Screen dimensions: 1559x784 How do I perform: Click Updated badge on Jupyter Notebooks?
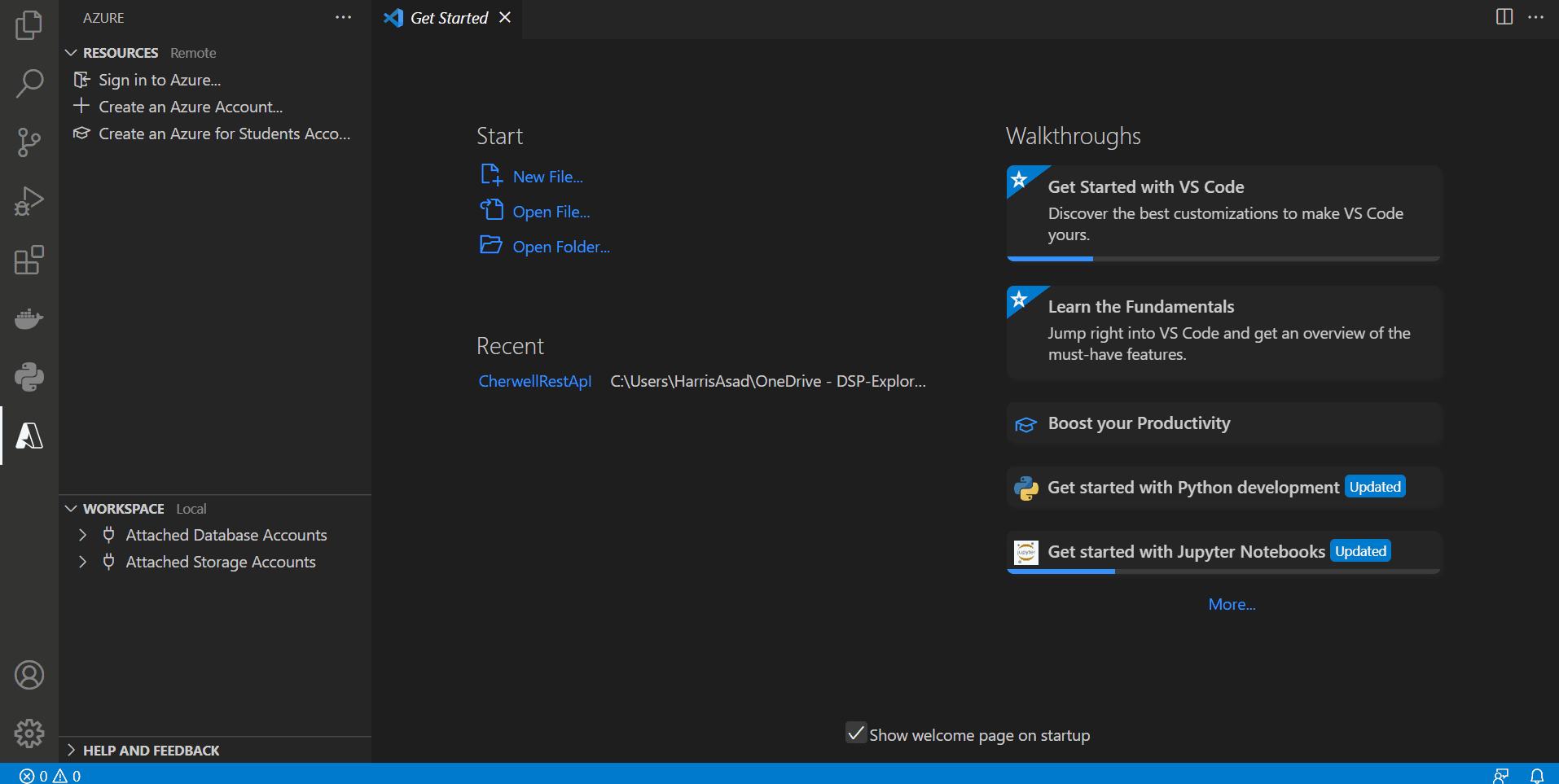pos(1360,551)
